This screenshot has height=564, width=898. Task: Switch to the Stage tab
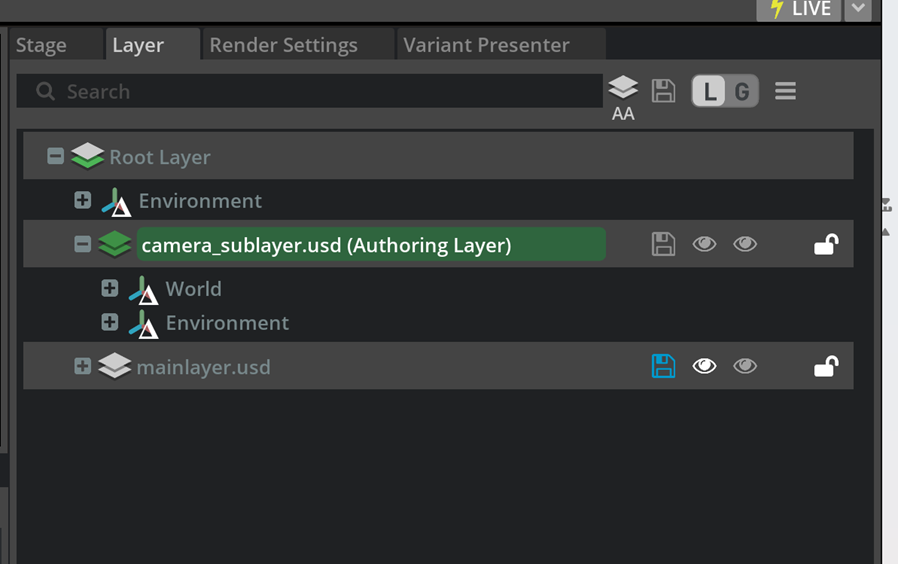[x=41, y=45]
